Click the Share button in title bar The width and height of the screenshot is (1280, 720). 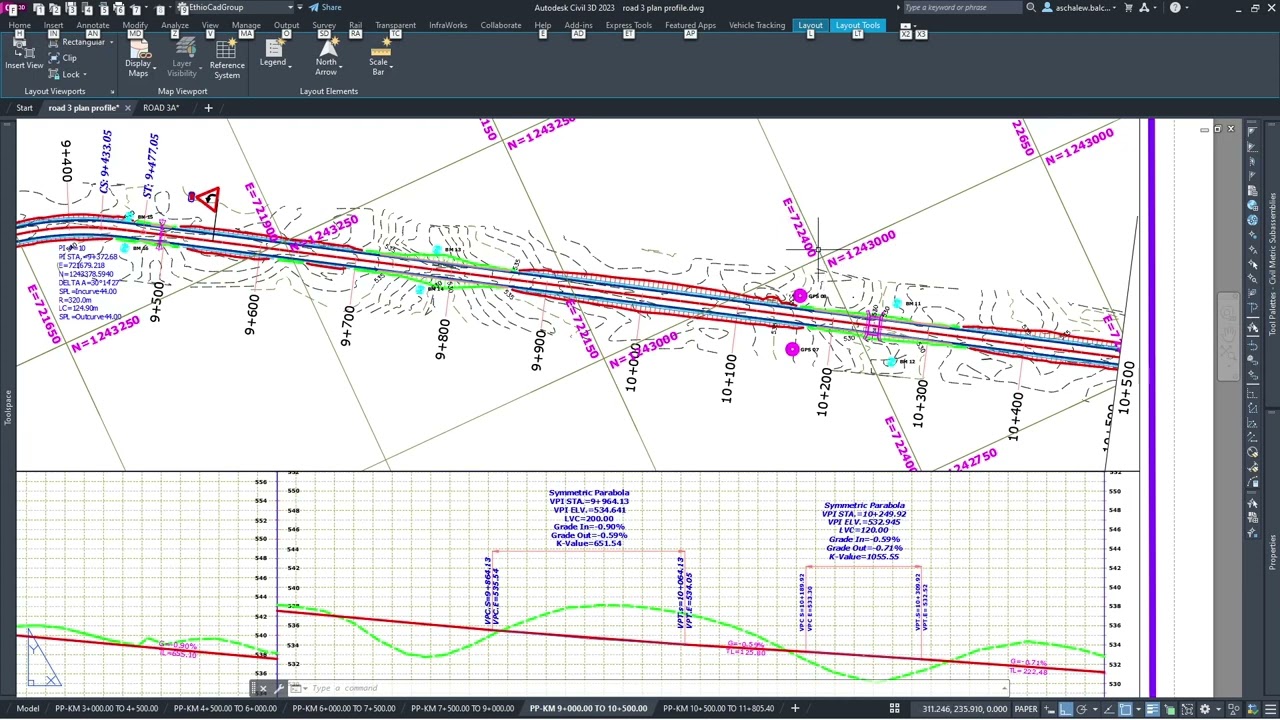point(325,7)
